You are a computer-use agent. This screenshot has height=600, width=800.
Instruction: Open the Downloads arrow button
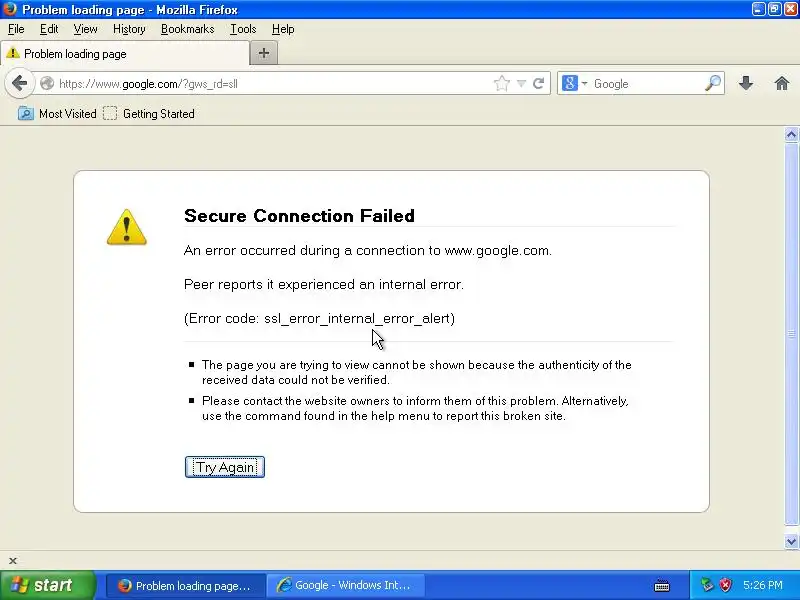coord(746,83)
